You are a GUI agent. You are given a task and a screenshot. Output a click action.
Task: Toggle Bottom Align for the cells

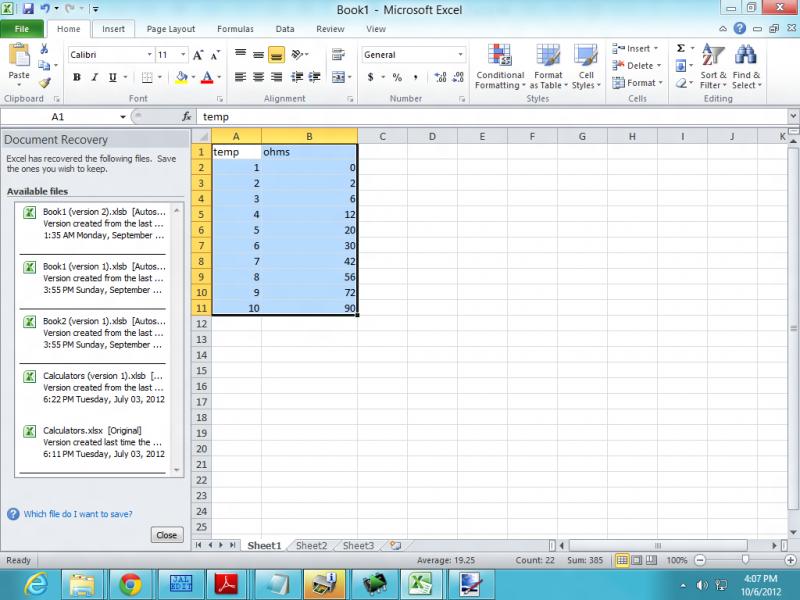coord(276,55)
